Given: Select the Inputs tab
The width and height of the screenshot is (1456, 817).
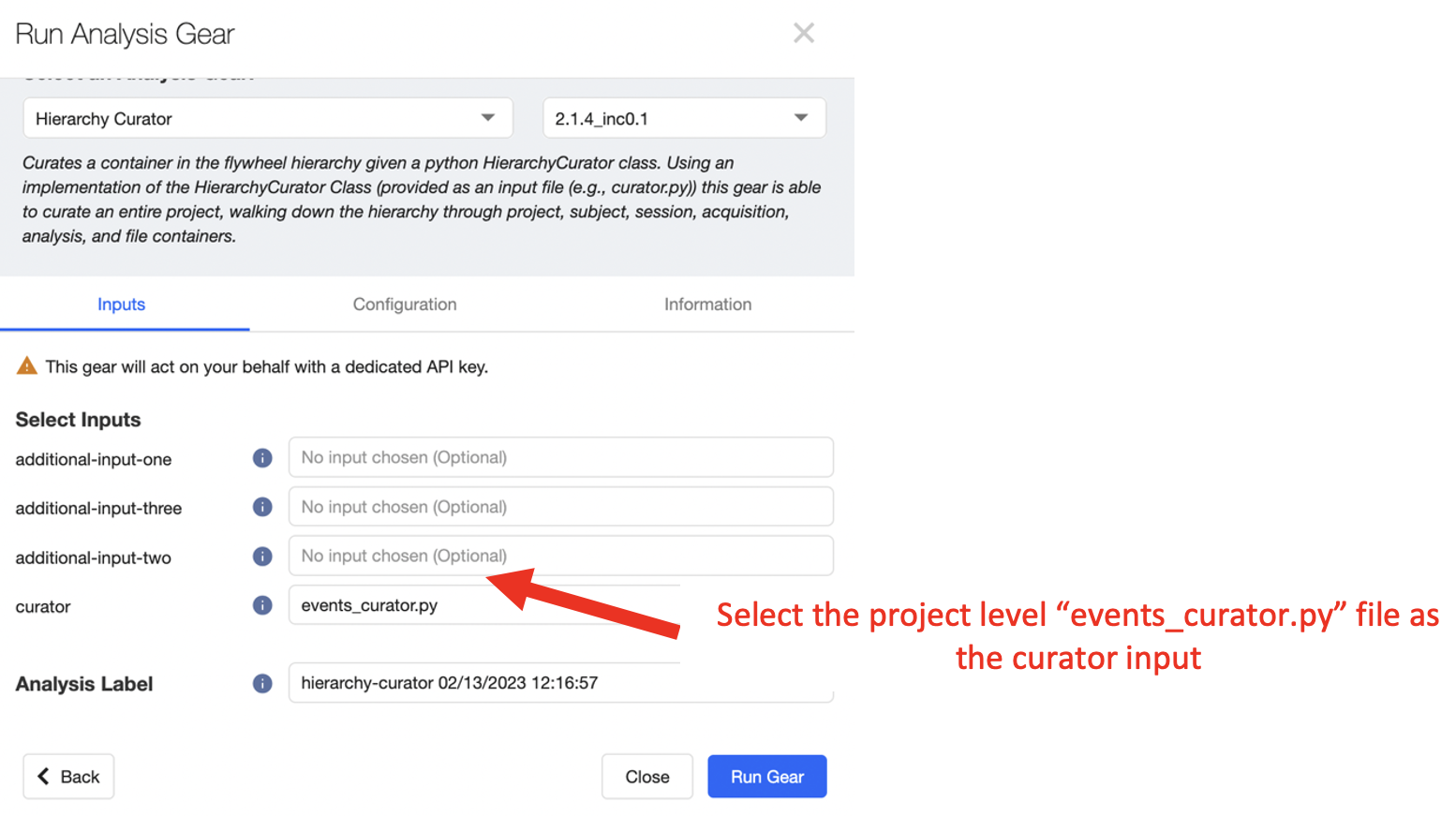Looking at the screenshot, I should click(x=122, y=305).
